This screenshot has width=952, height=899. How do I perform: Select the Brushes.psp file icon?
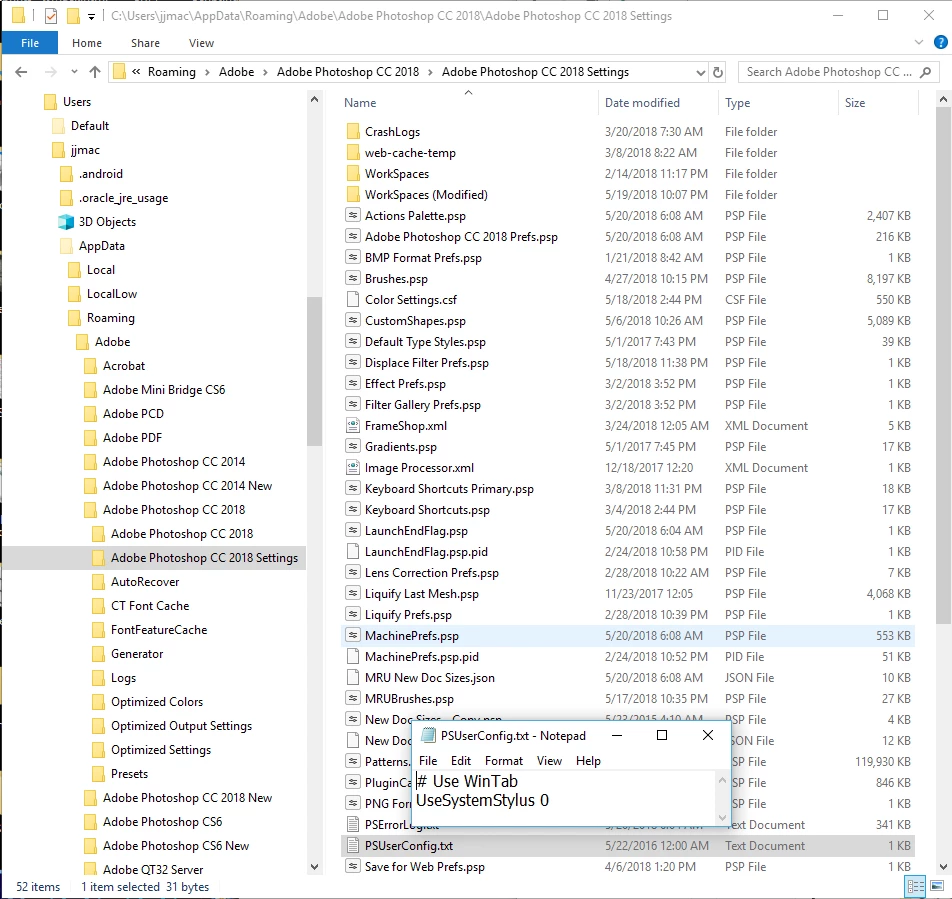click(353, 279)
